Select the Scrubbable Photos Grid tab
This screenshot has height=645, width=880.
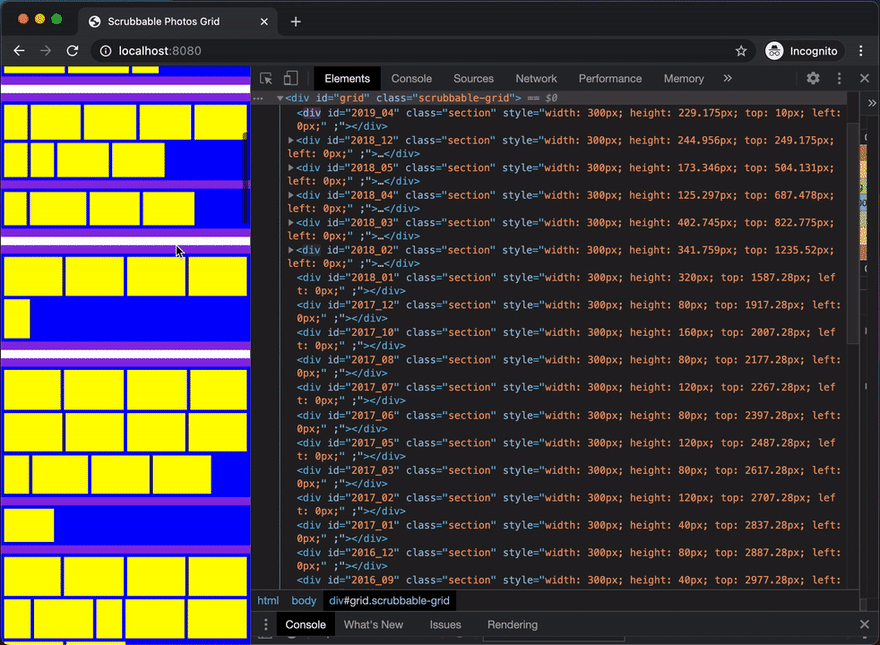point(178,22)
